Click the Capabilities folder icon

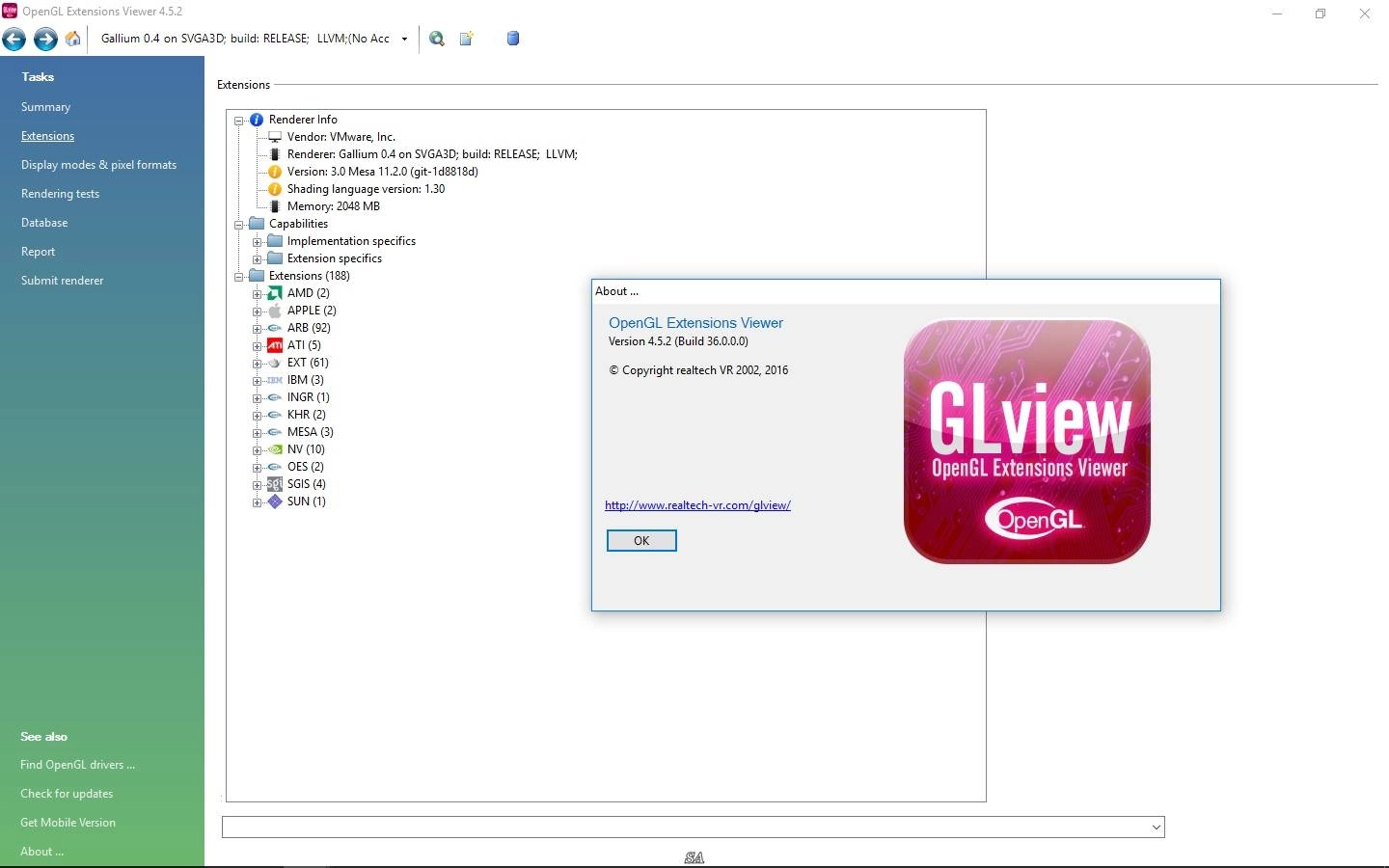click(257, 224)
